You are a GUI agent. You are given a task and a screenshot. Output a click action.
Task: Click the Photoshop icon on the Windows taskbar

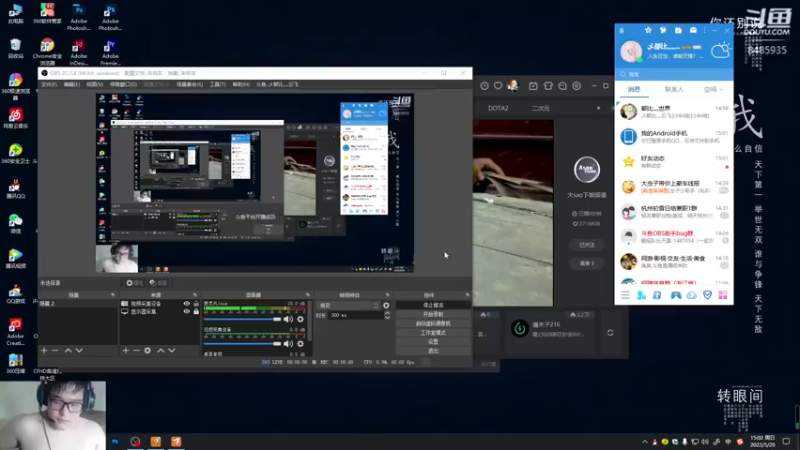coord(115,441)
